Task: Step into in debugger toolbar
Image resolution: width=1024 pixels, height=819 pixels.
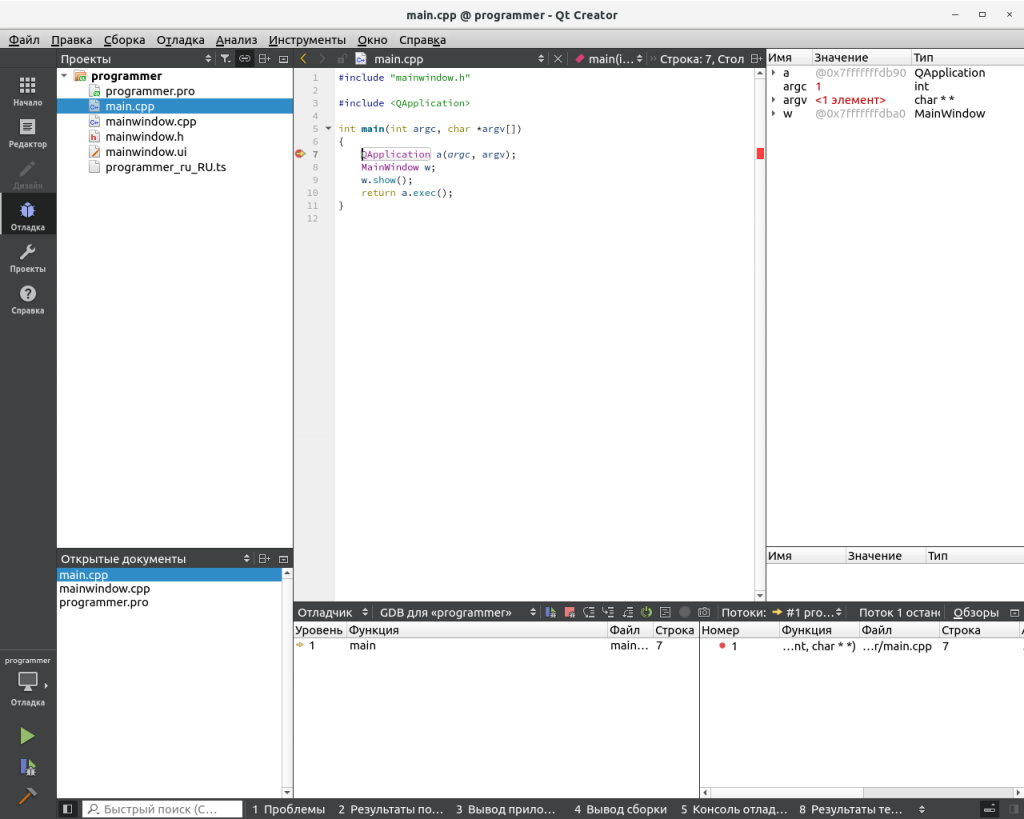Action: pyautogui.click(x=608, y=612)
